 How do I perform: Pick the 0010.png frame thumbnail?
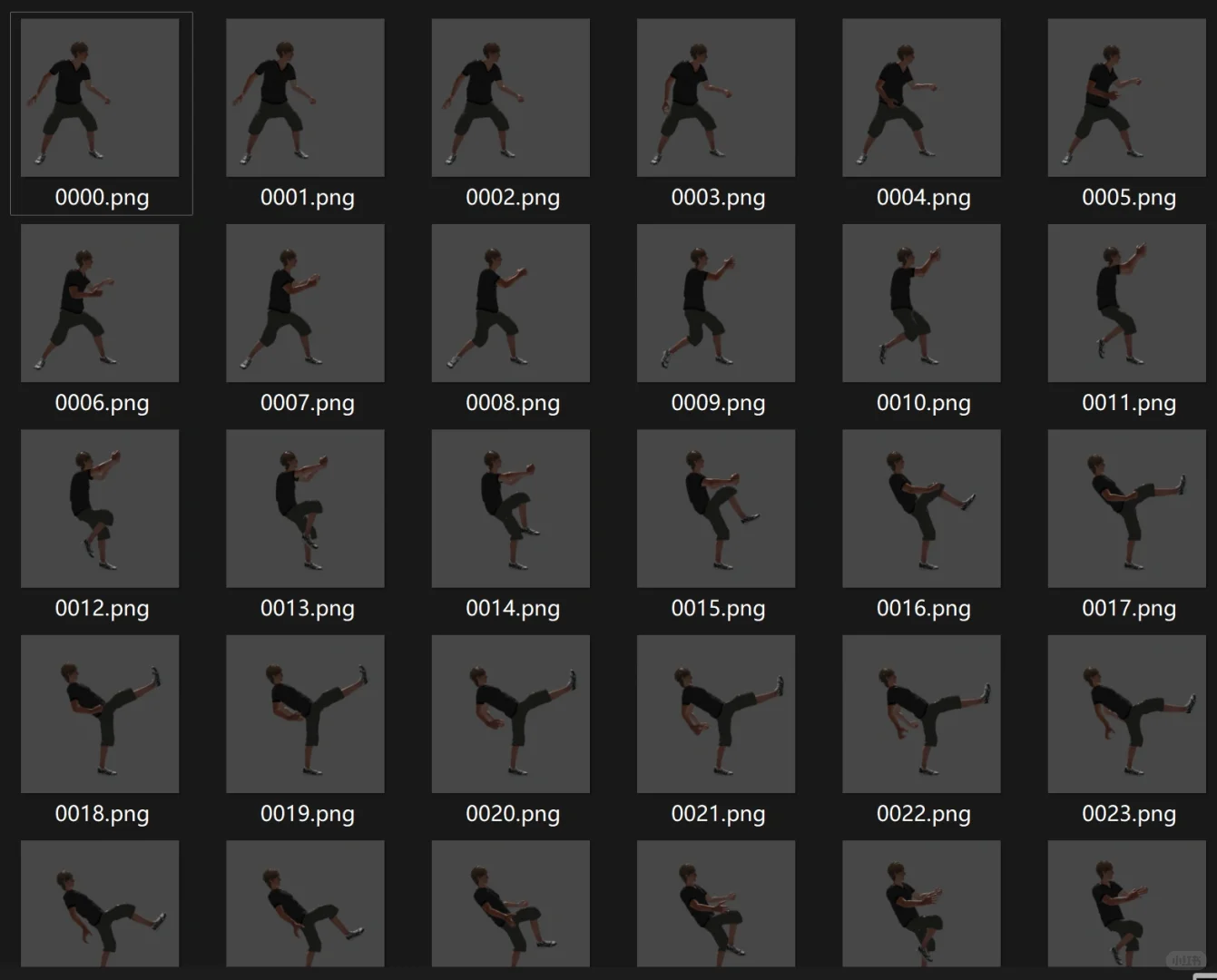click(921, 303)
